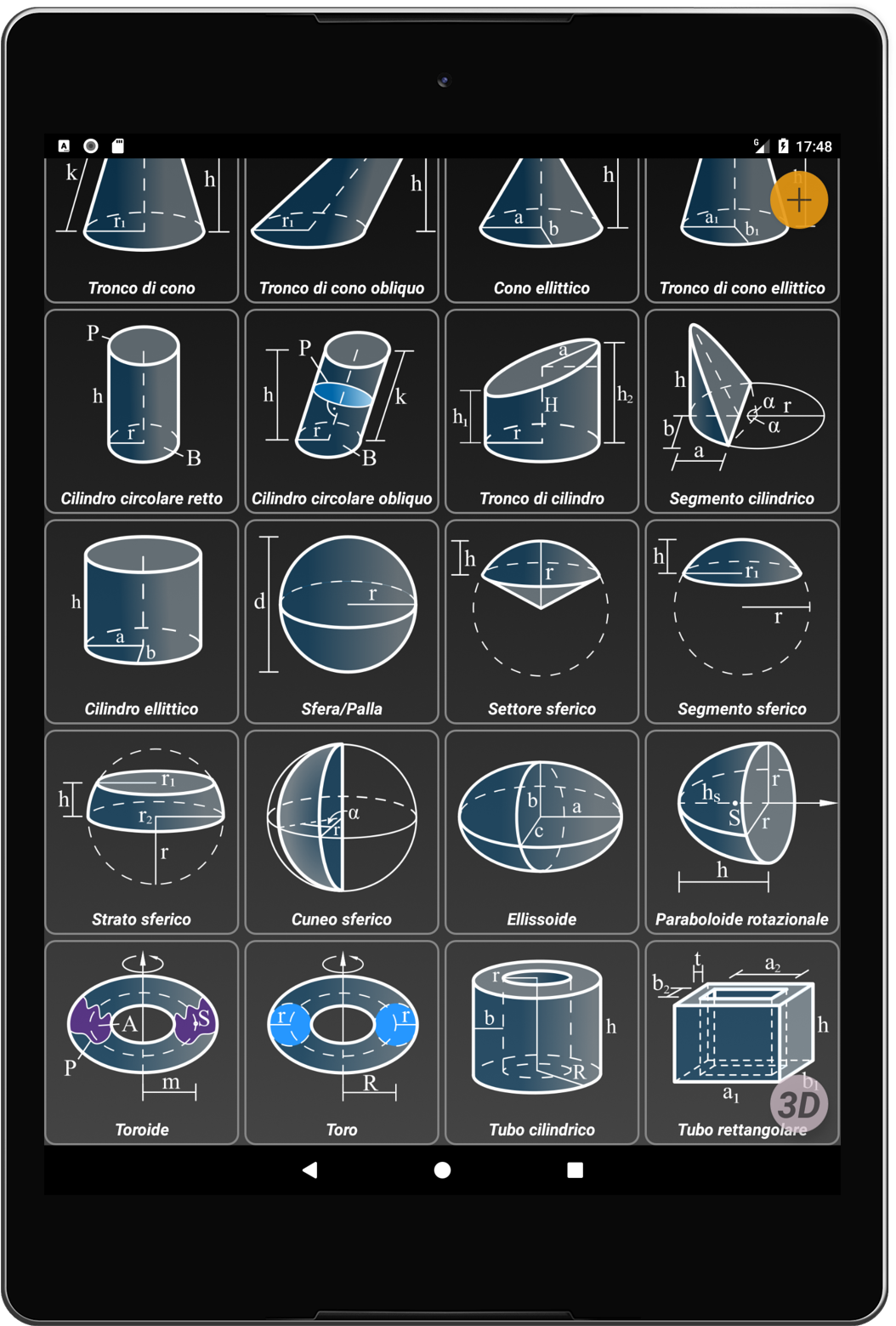896x1326 pixels.
Task: Tap the 3D floating button
Action: point(798,1104)
